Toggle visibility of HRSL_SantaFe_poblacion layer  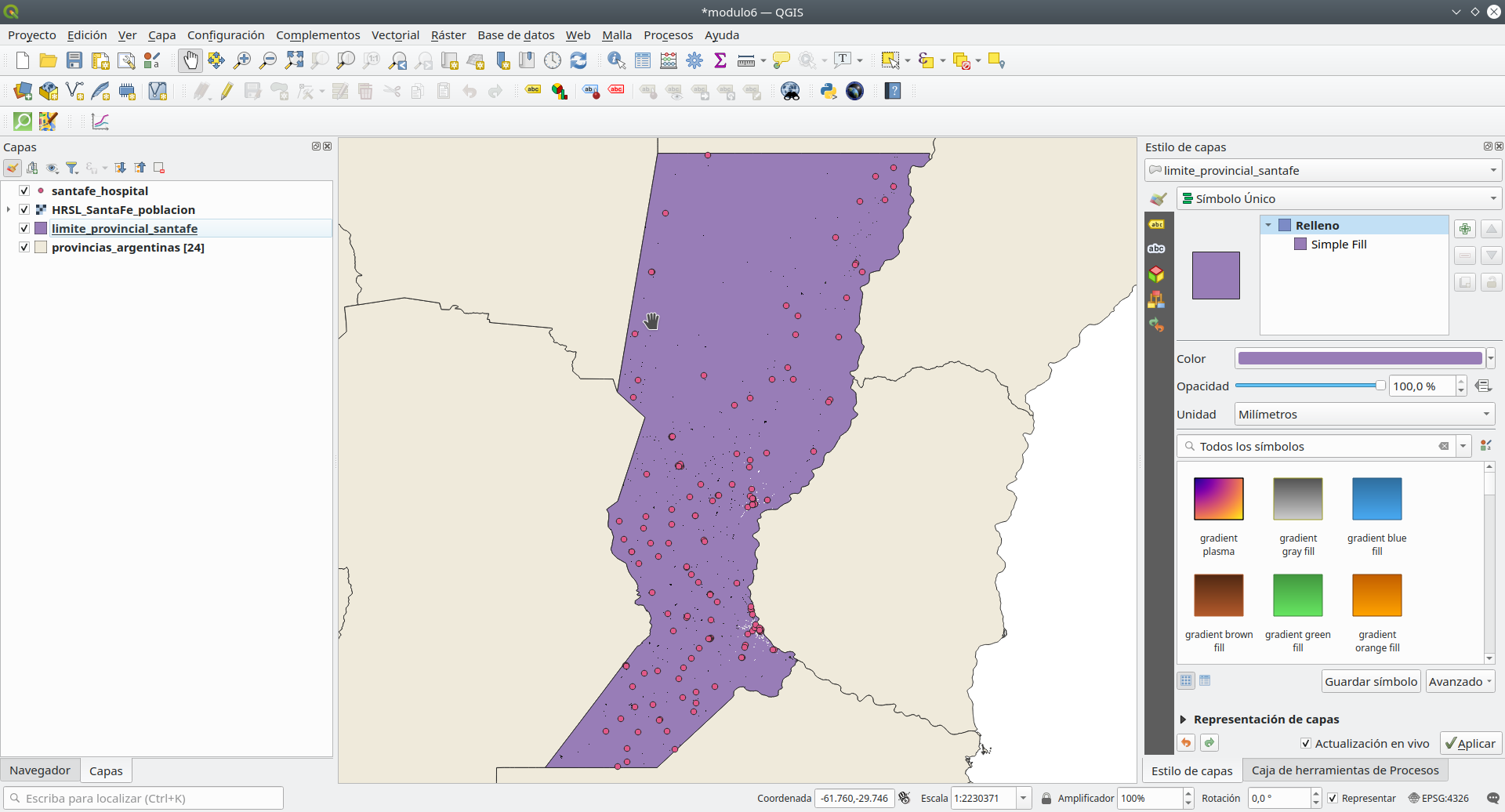click(x=24, y=209)
